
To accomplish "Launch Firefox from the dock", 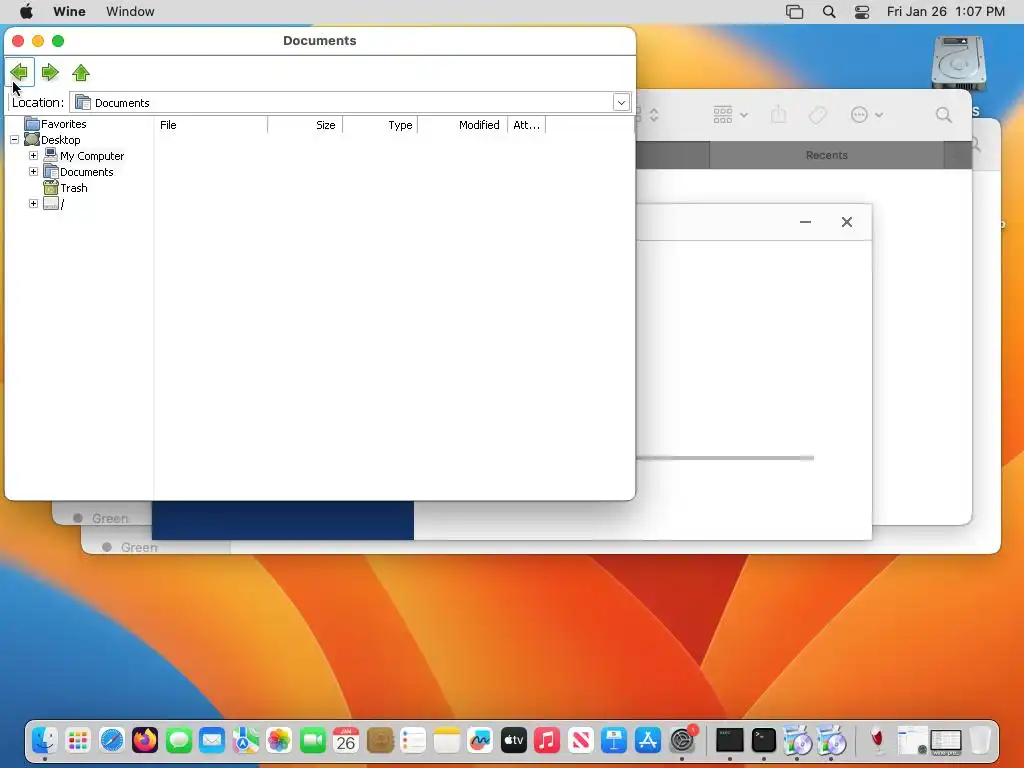I will click(x=145, y=741).
